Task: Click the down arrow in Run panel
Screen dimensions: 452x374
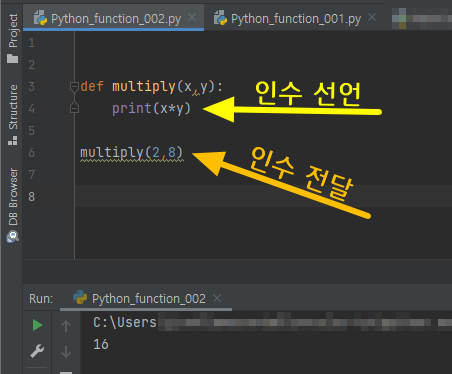Action: click(x=66, y=352)
